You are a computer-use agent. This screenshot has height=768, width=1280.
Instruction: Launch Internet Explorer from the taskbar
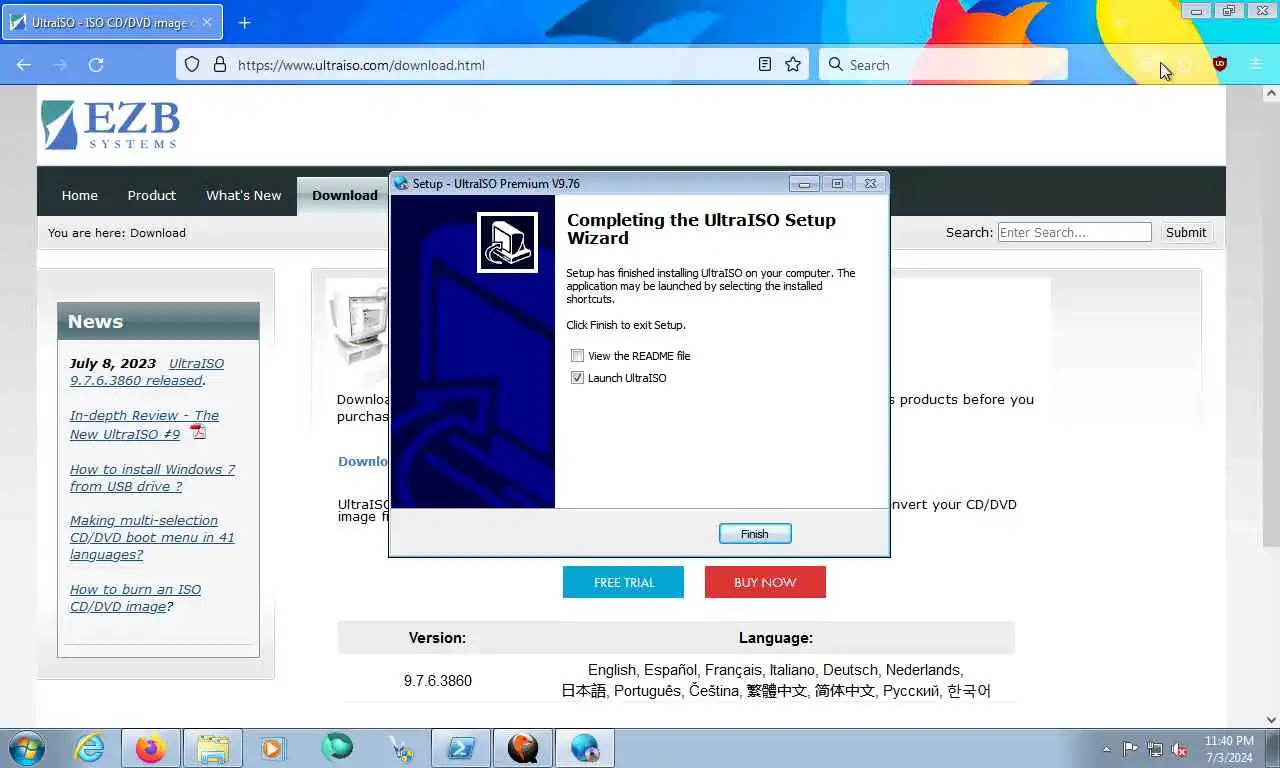click(x=89, y=747)
